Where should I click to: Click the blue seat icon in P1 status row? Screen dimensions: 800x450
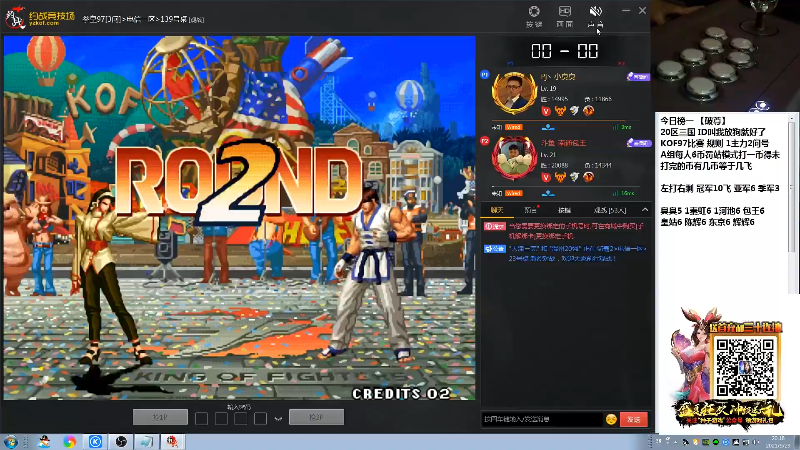point(548,127)
